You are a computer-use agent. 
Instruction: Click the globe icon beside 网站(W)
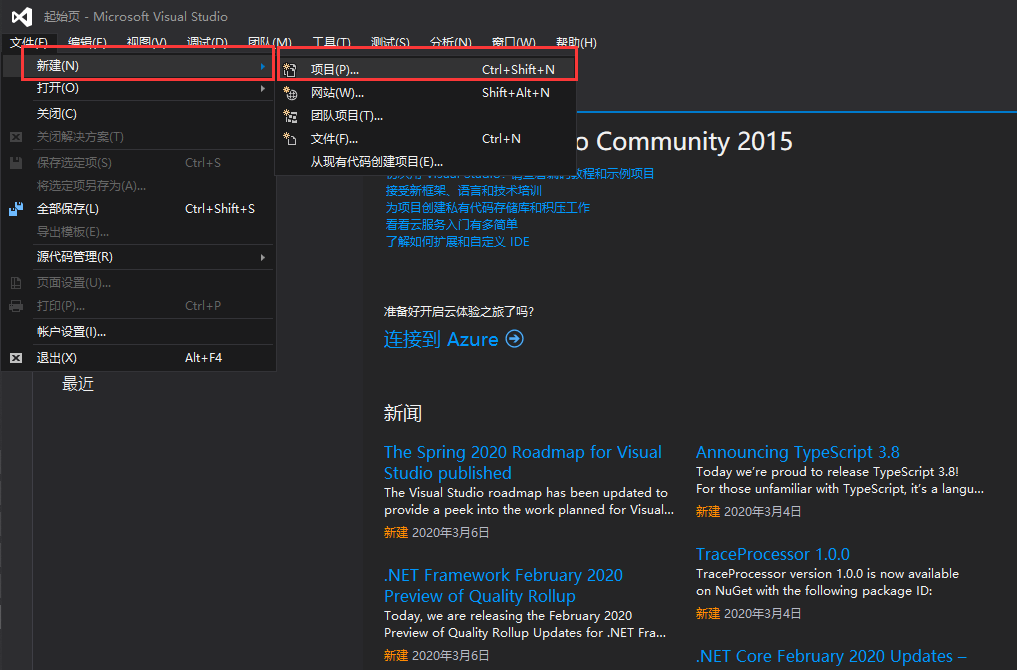(290, 93)
